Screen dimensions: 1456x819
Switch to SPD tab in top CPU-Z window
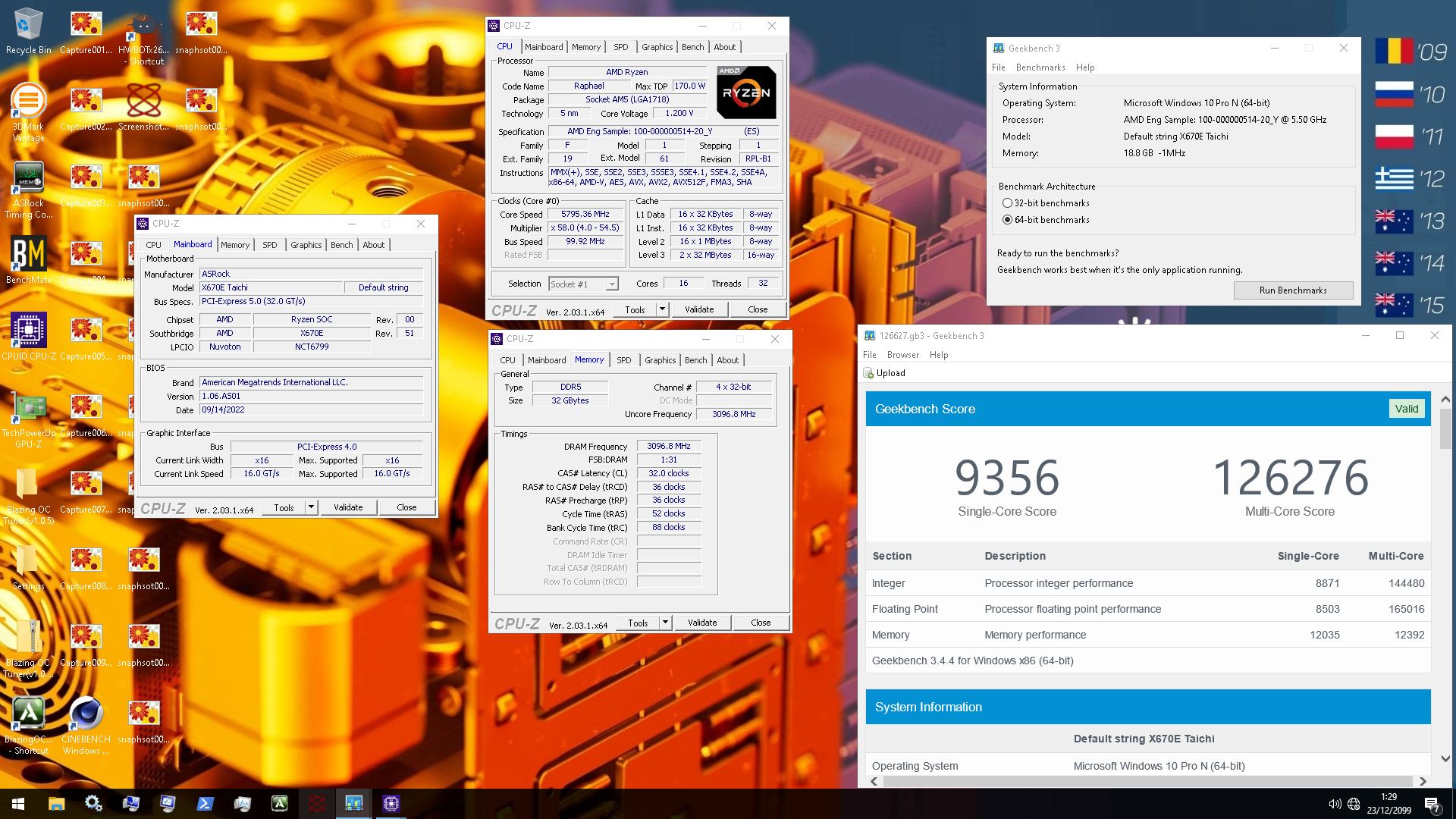point(620,47)
